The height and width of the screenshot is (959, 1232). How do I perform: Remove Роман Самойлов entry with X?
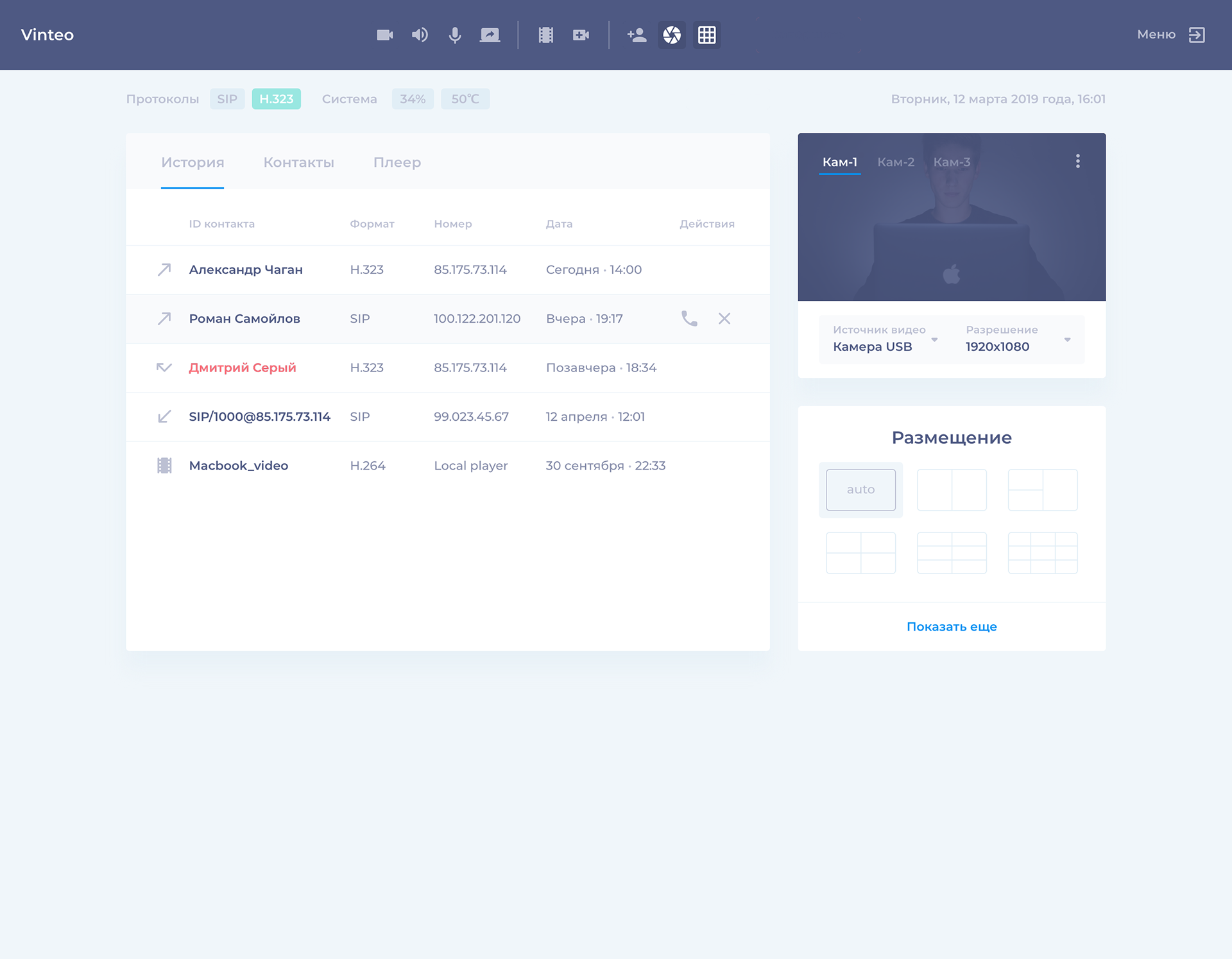[x=724, y=318]
